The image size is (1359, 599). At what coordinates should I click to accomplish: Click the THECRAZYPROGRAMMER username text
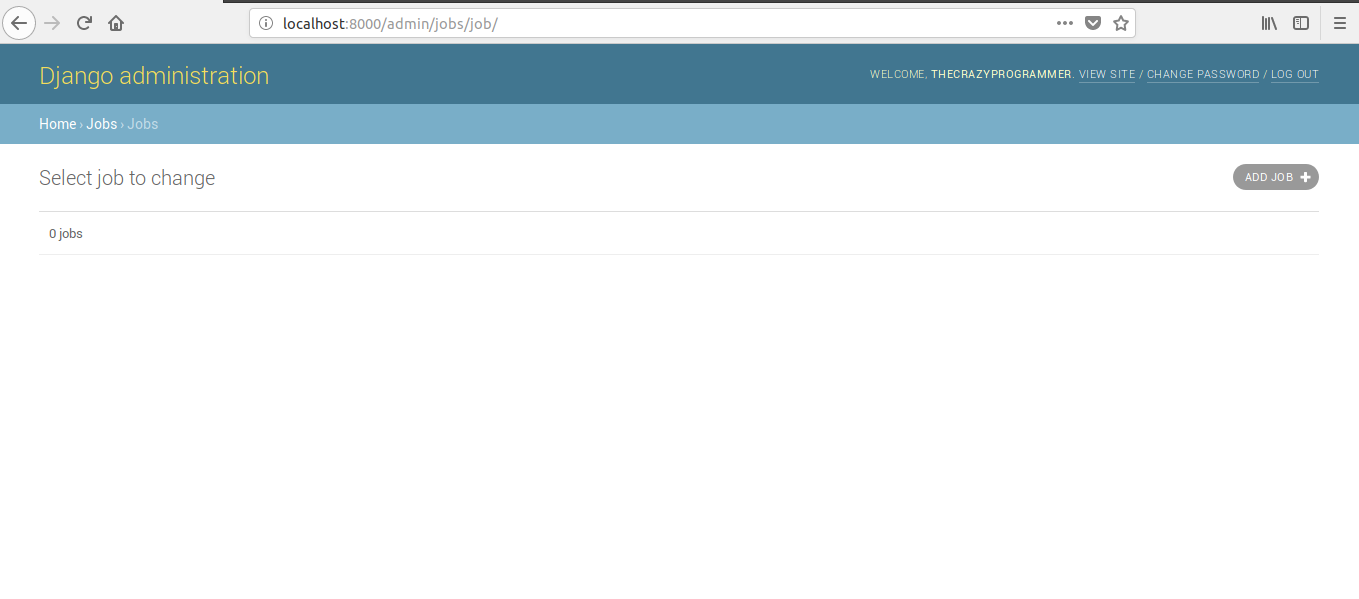coord(1001,75)
